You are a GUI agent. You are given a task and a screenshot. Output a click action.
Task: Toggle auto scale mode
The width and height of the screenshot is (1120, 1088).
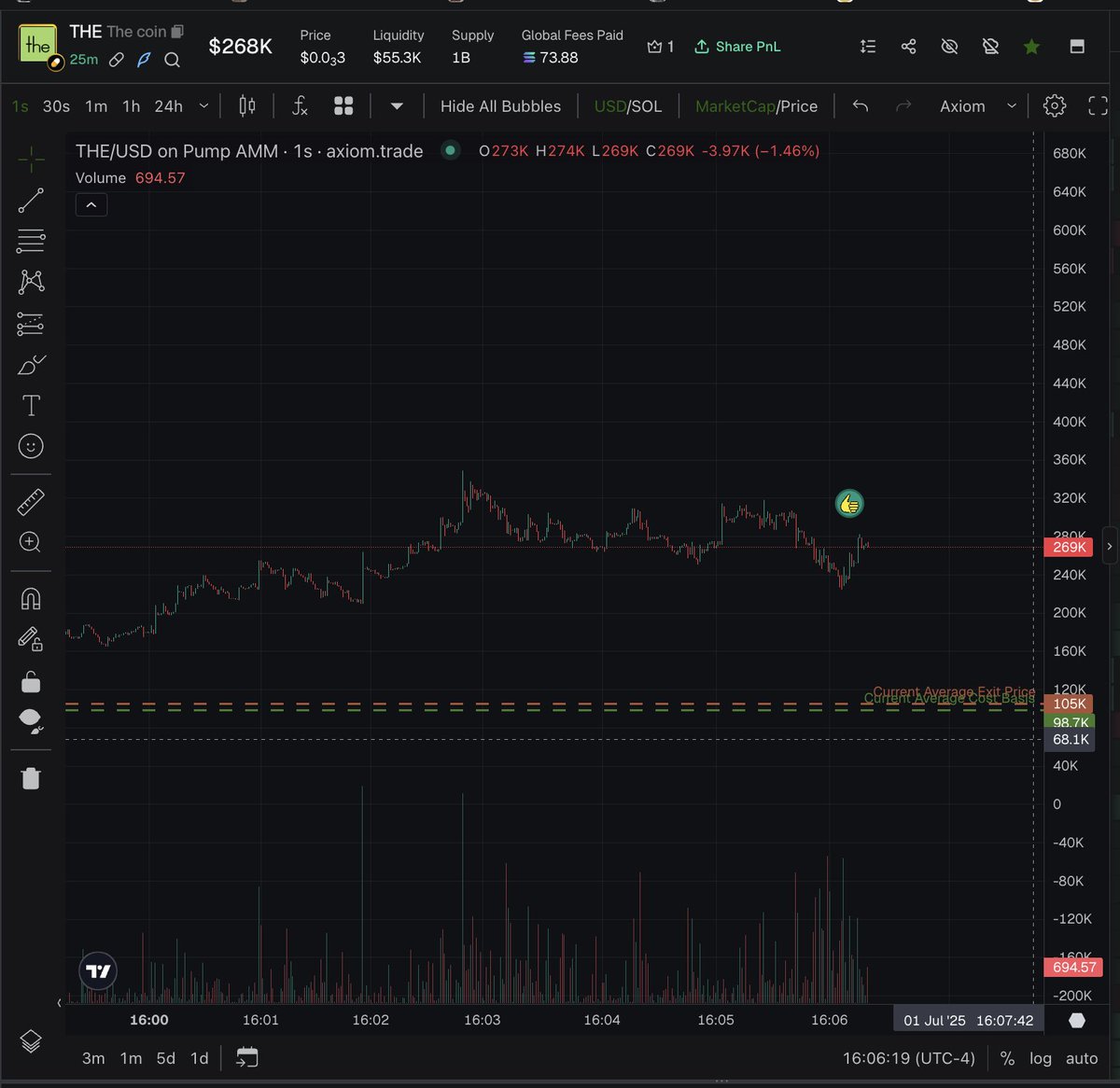pos(1082,1058)
